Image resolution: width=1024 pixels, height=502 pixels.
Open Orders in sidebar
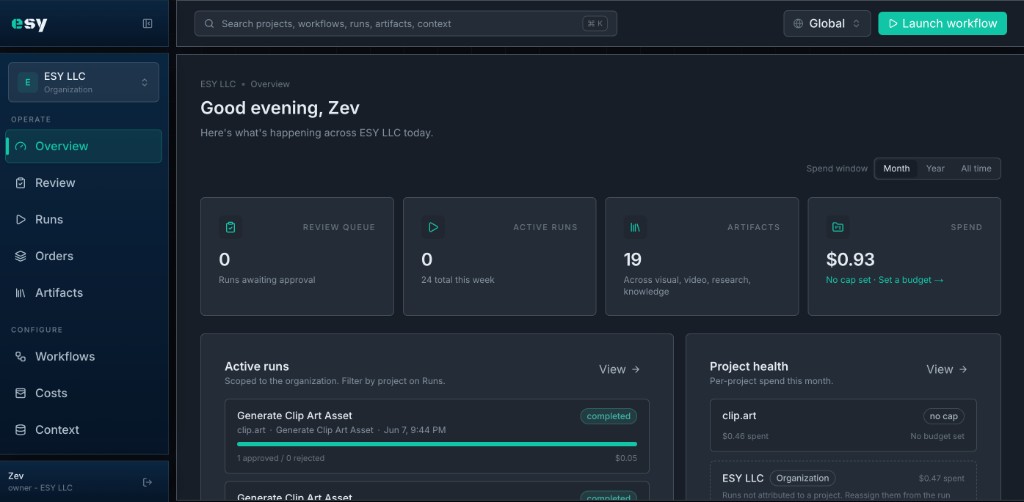84,256
